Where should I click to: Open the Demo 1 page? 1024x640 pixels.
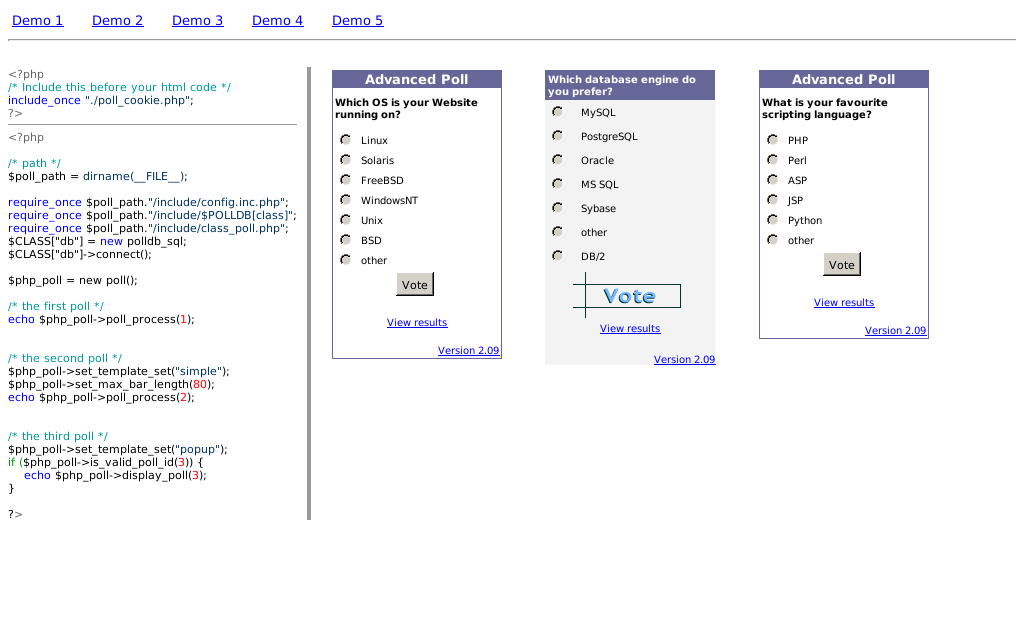37,20
